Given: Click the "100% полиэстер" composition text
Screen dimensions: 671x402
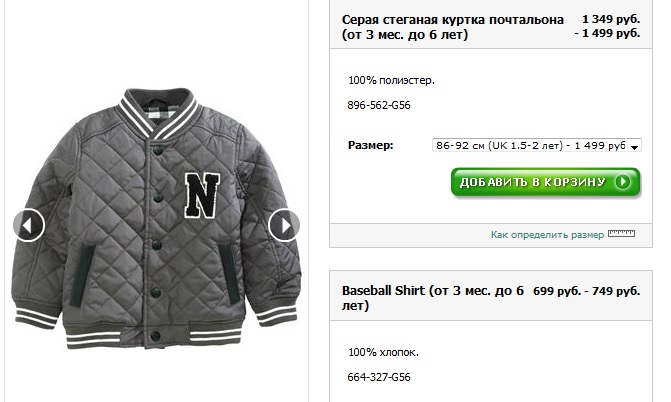Looking at the screenshot, I should (x=392, y=79).
